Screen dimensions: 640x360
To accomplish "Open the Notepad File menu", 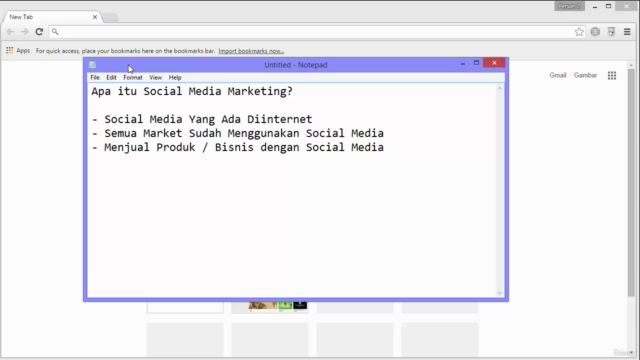I will (95, 78).
